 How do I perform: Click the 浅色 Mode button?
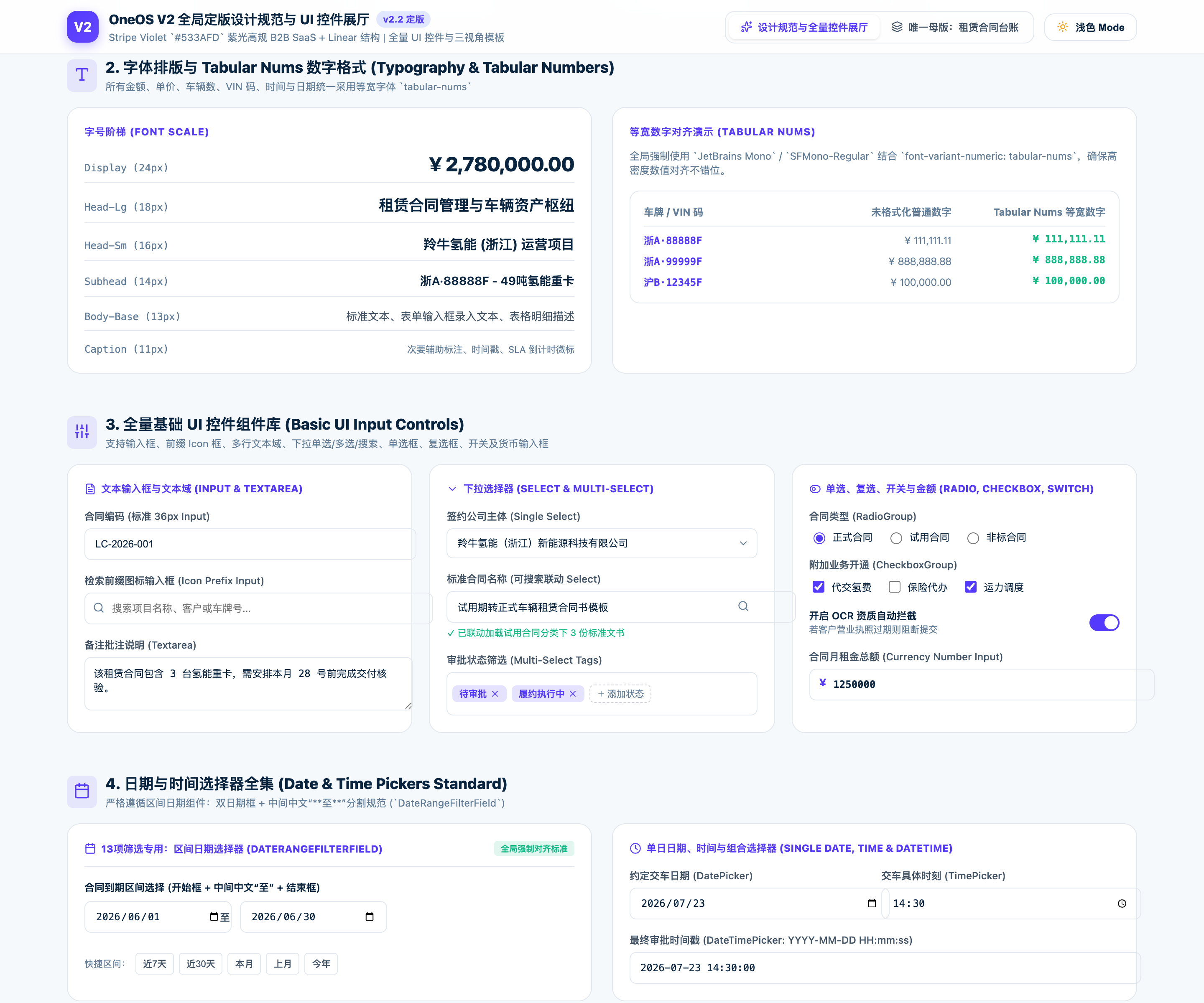[1090, 27]
